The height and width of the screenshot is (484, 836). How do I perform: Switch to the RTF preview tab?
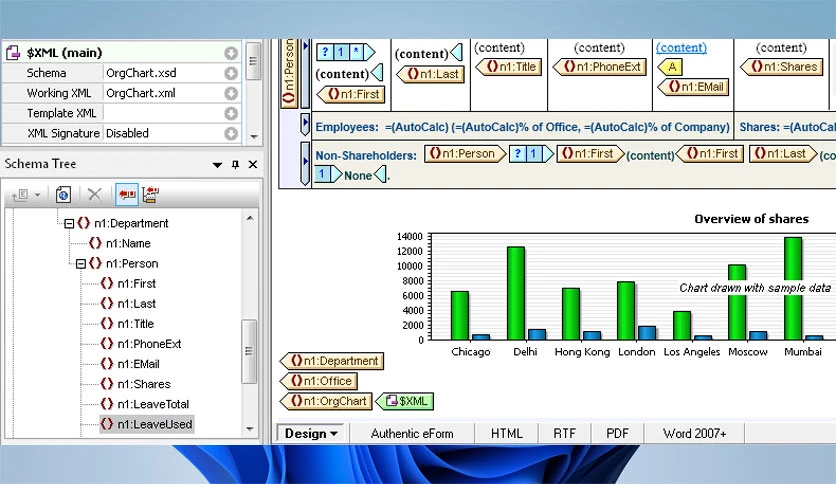click(x=565, y=433)
